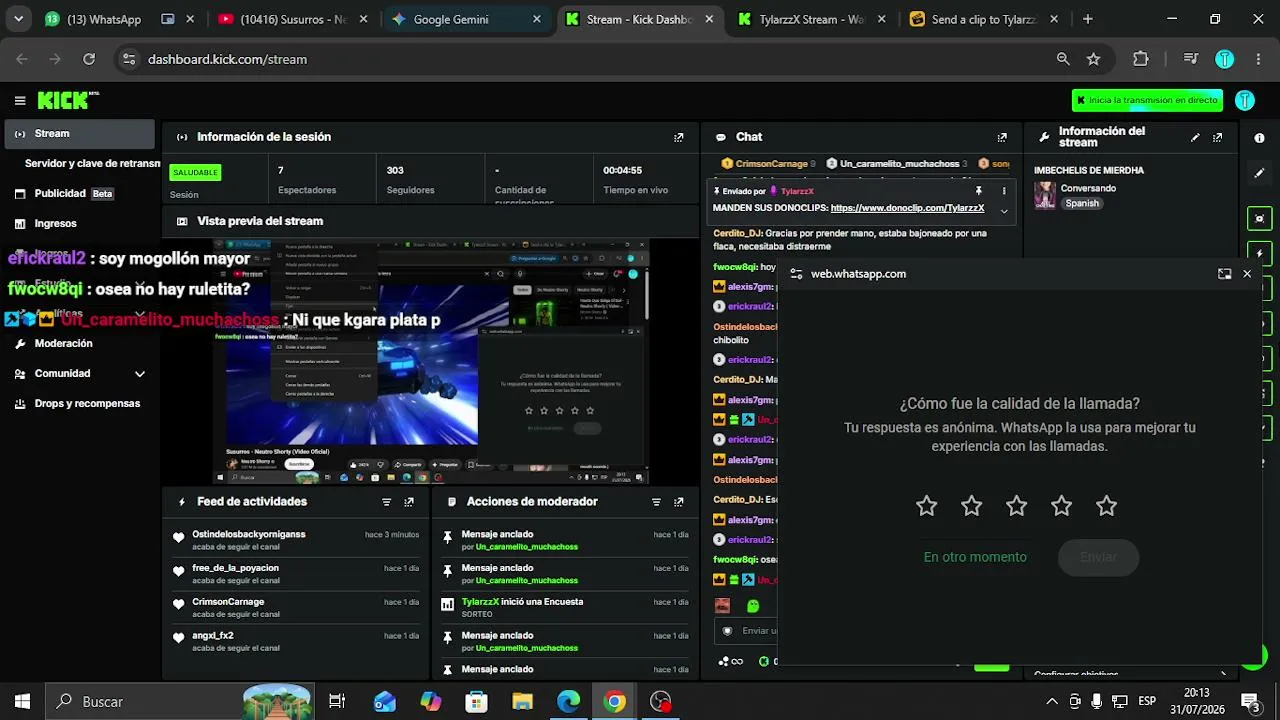Pop out the Información del stream panel

[x=1217, y=138]
